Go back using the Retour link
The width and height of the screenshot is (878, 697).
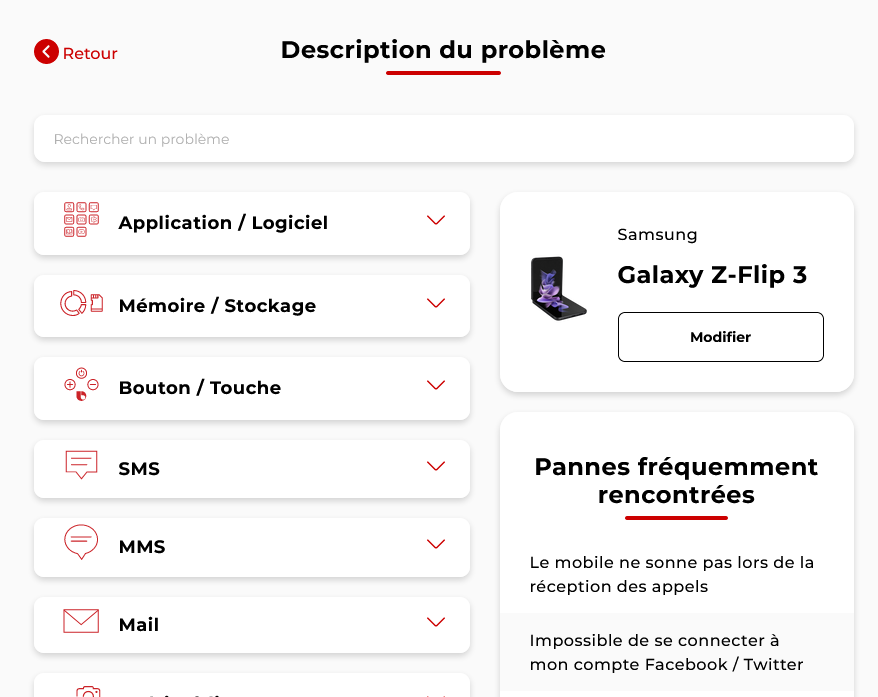(90, 54)
